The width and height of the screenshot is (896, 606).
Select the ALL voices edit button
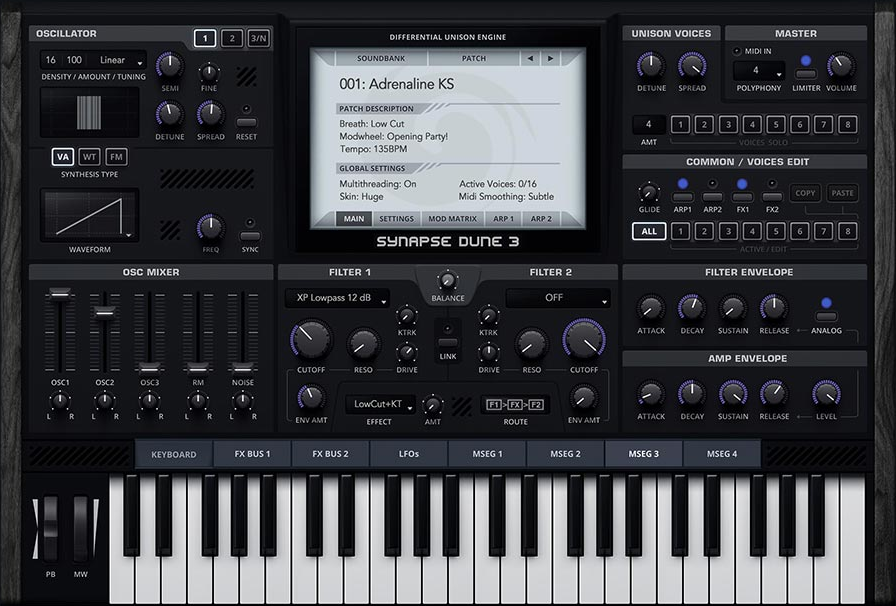[649, 232]
